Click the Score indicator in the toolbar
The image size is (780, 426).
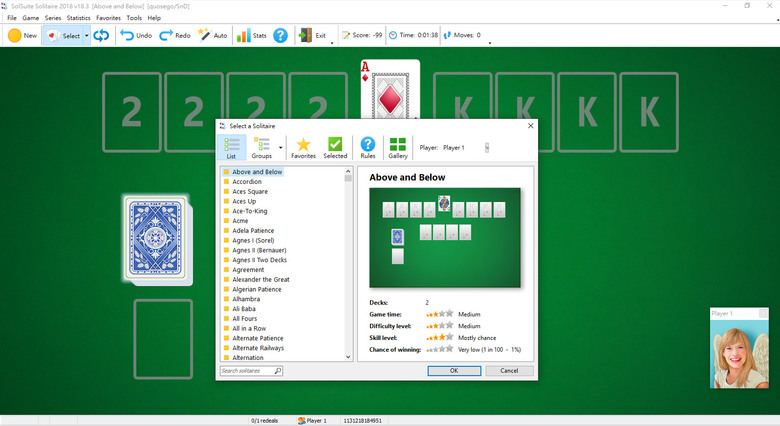(x=362, y=35)
